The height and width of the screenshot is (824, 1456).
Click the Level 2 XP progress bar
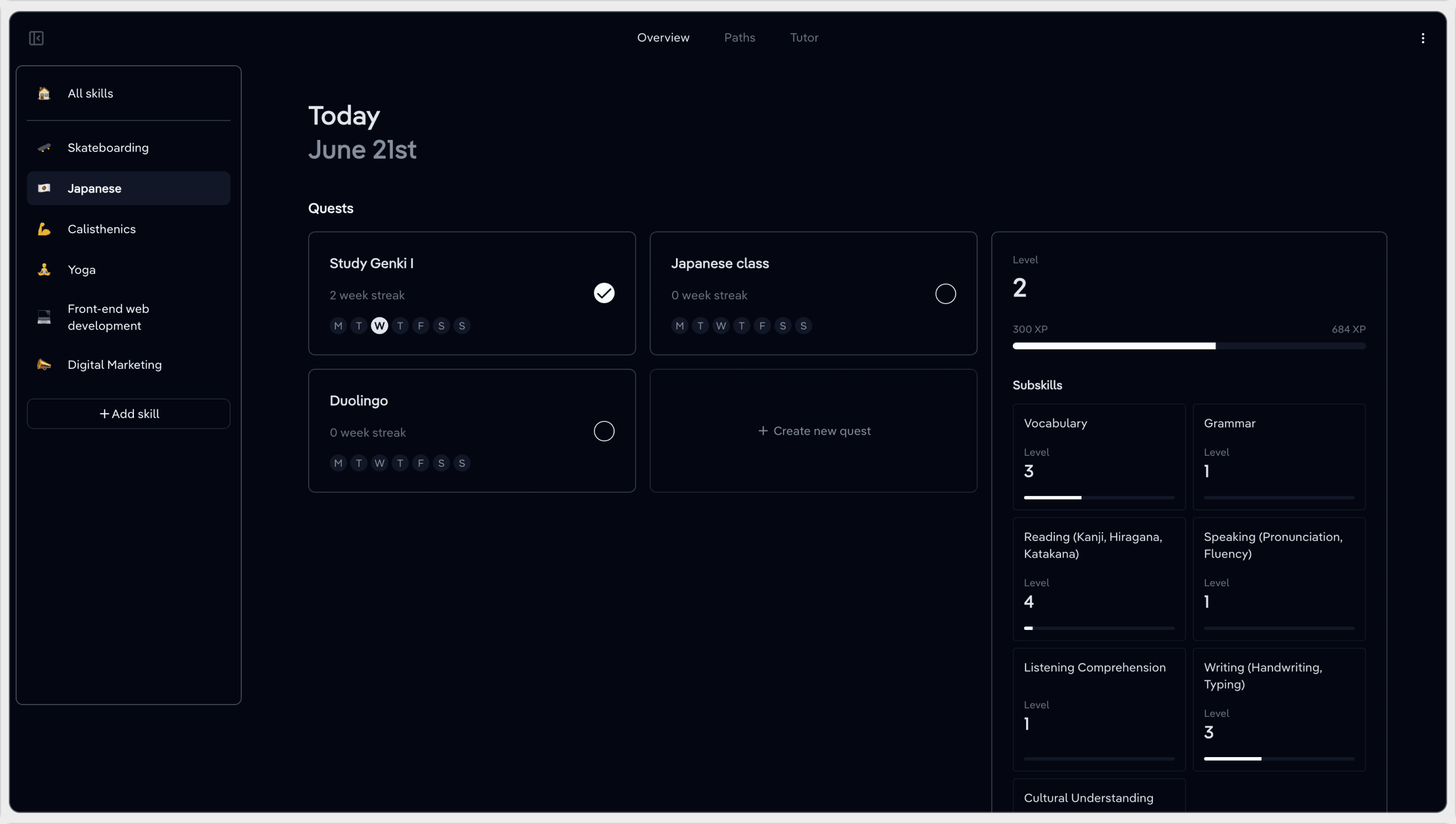coord(1189,346)
